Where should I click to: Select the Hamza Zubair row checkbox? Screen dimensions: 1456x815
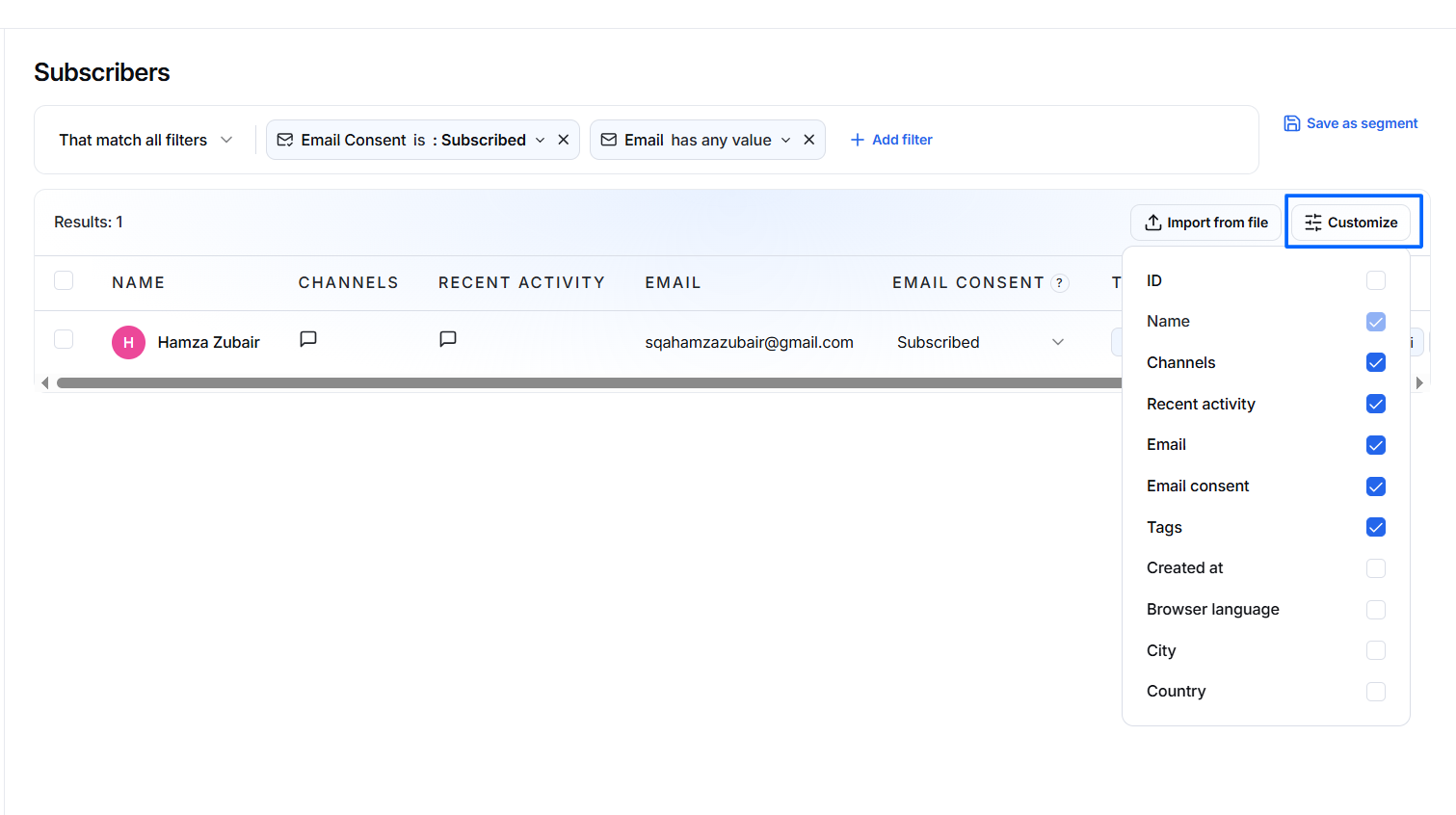(x=64, y=339)
